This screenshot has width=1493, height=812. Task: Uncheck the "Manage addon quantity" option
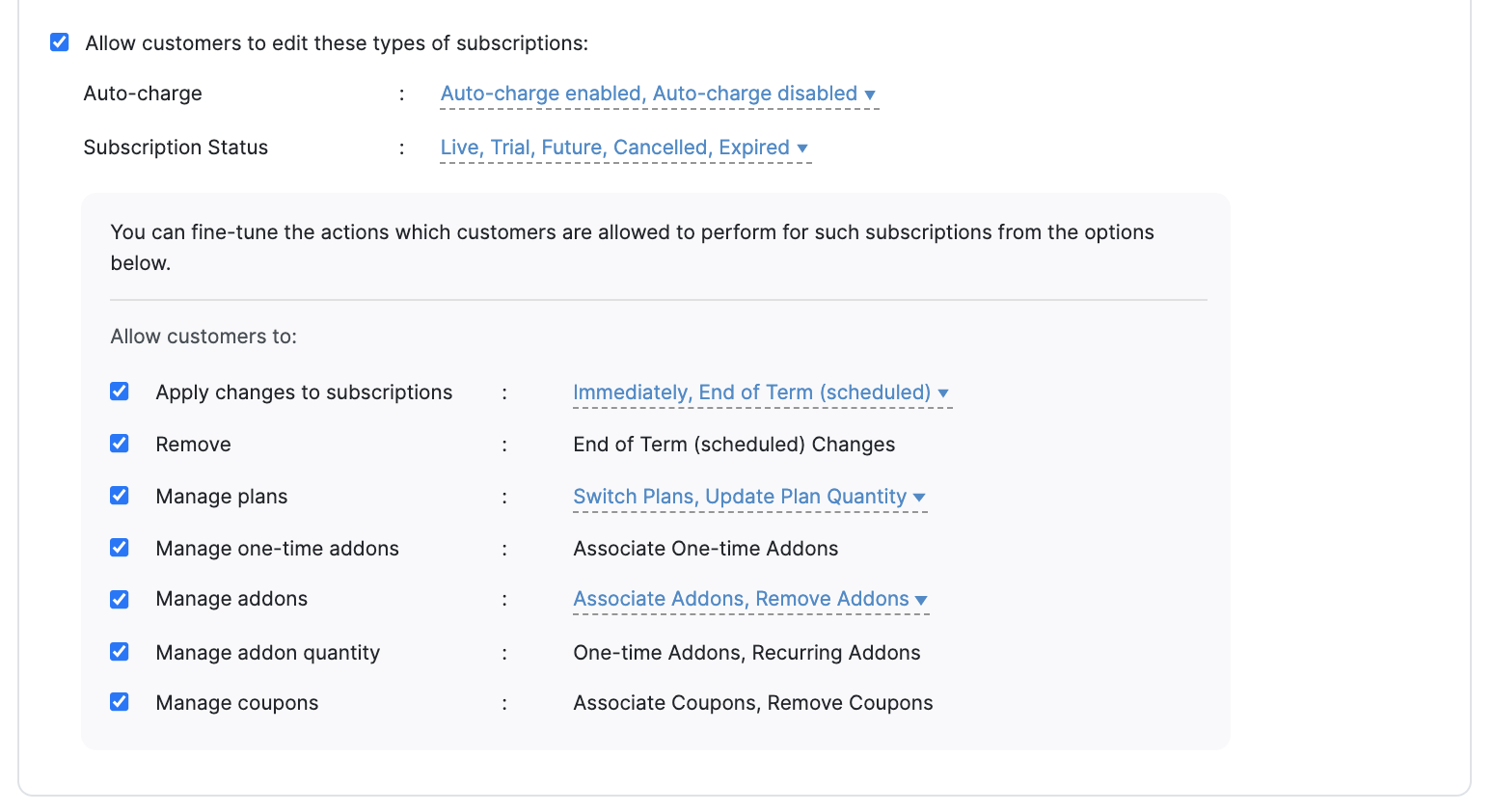119,651
